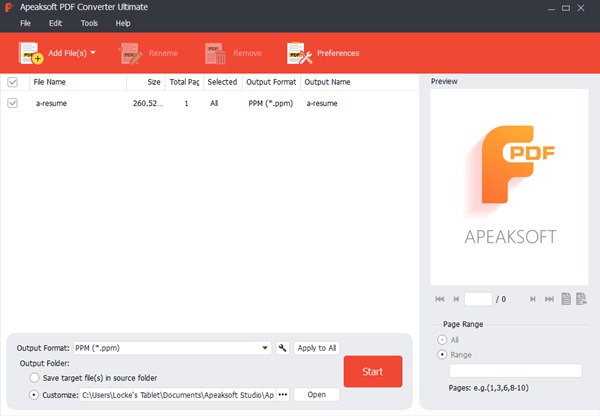Click the red Start button

pos(373,371)
